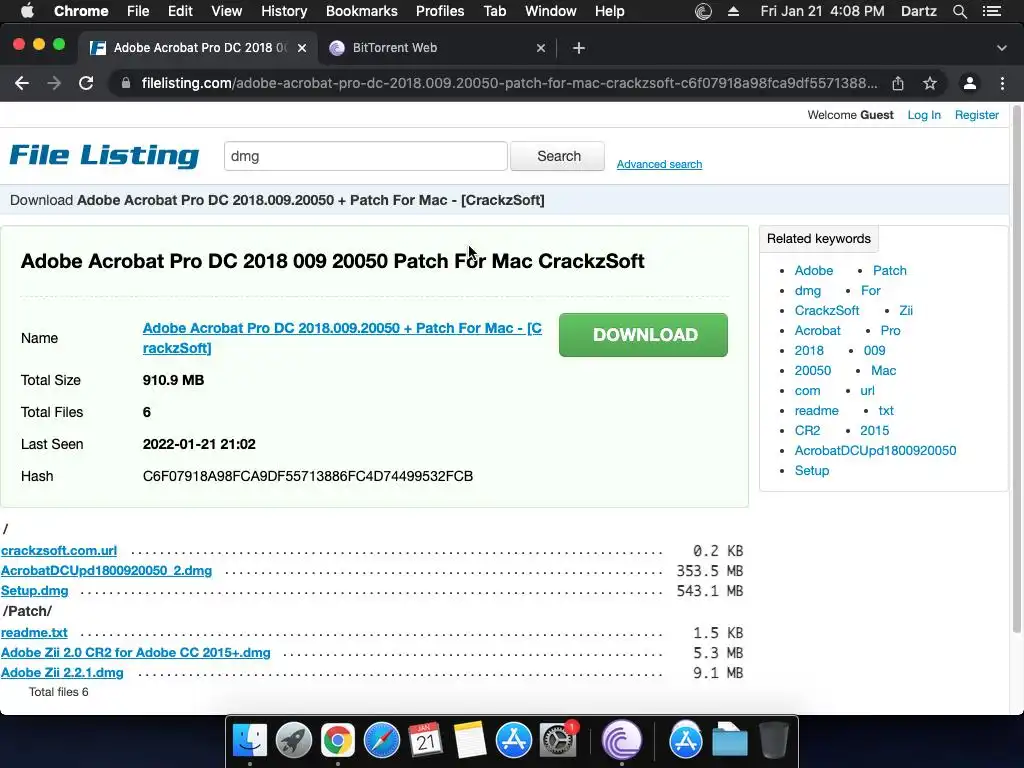Image resolution: width=1024 pixels, height=768 pixels.
Task: Click the Log In link
Action: coord(924,115)
